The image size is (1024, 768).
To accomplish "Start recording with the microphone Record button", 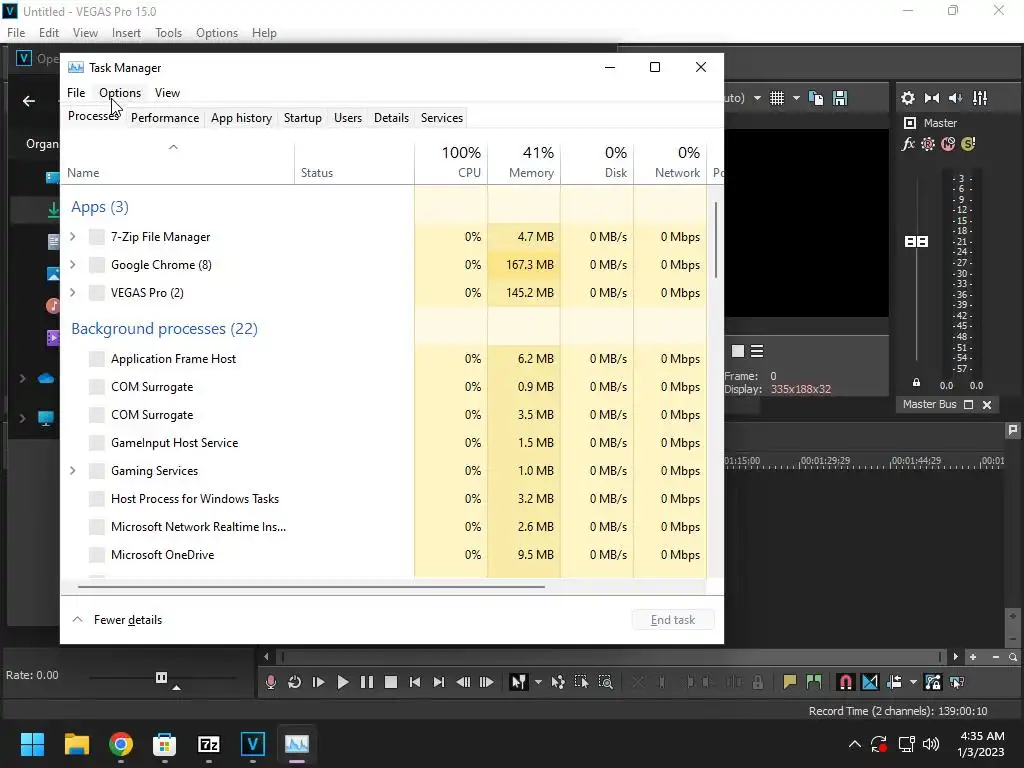I will (x=270, y=682).
